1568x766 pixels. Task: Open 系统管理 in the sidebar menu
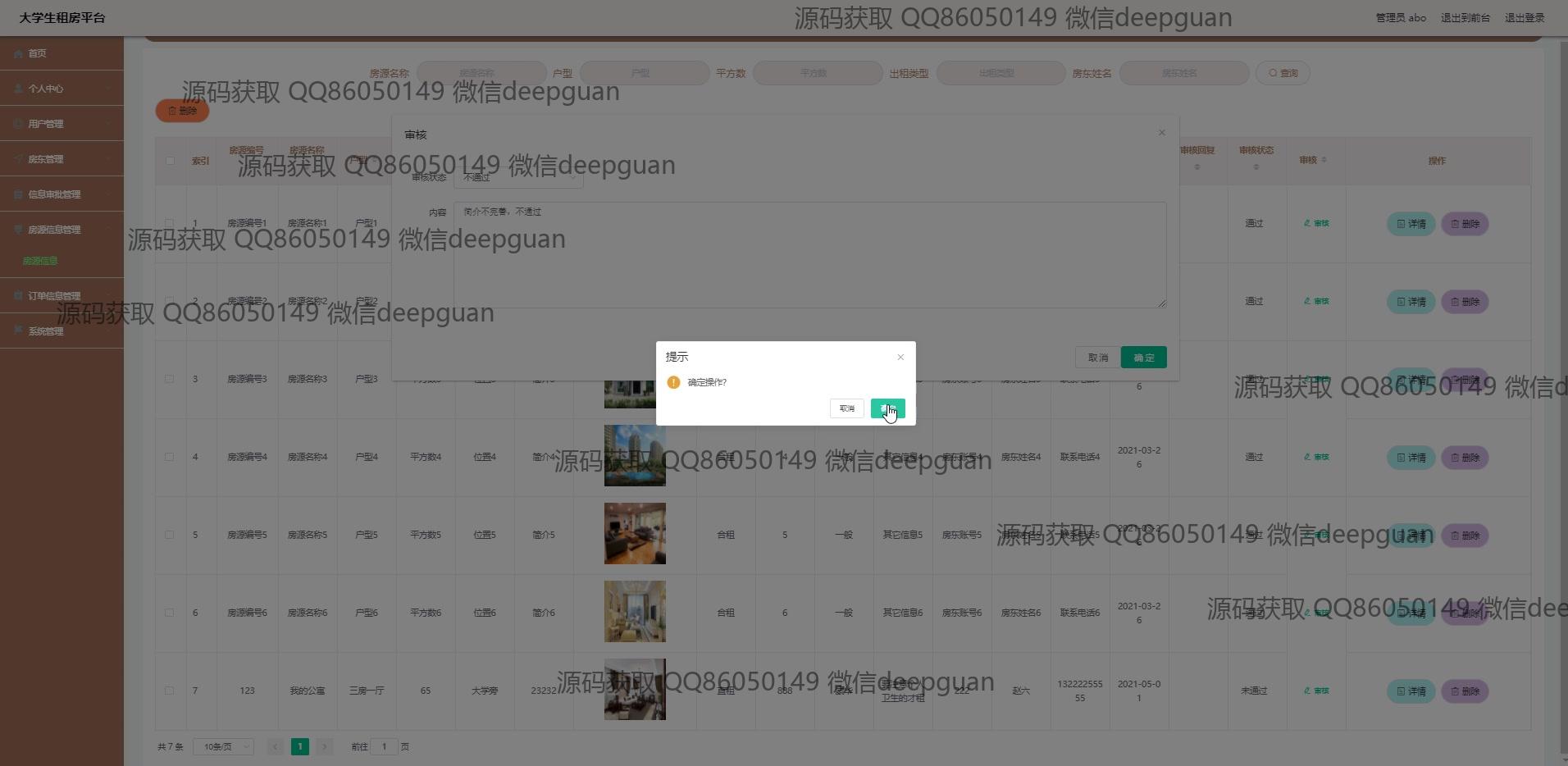coord(62,331)
